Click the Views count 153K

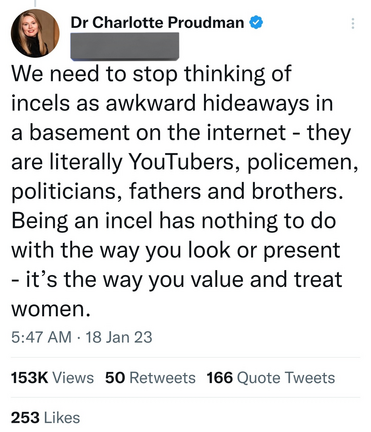30,378
